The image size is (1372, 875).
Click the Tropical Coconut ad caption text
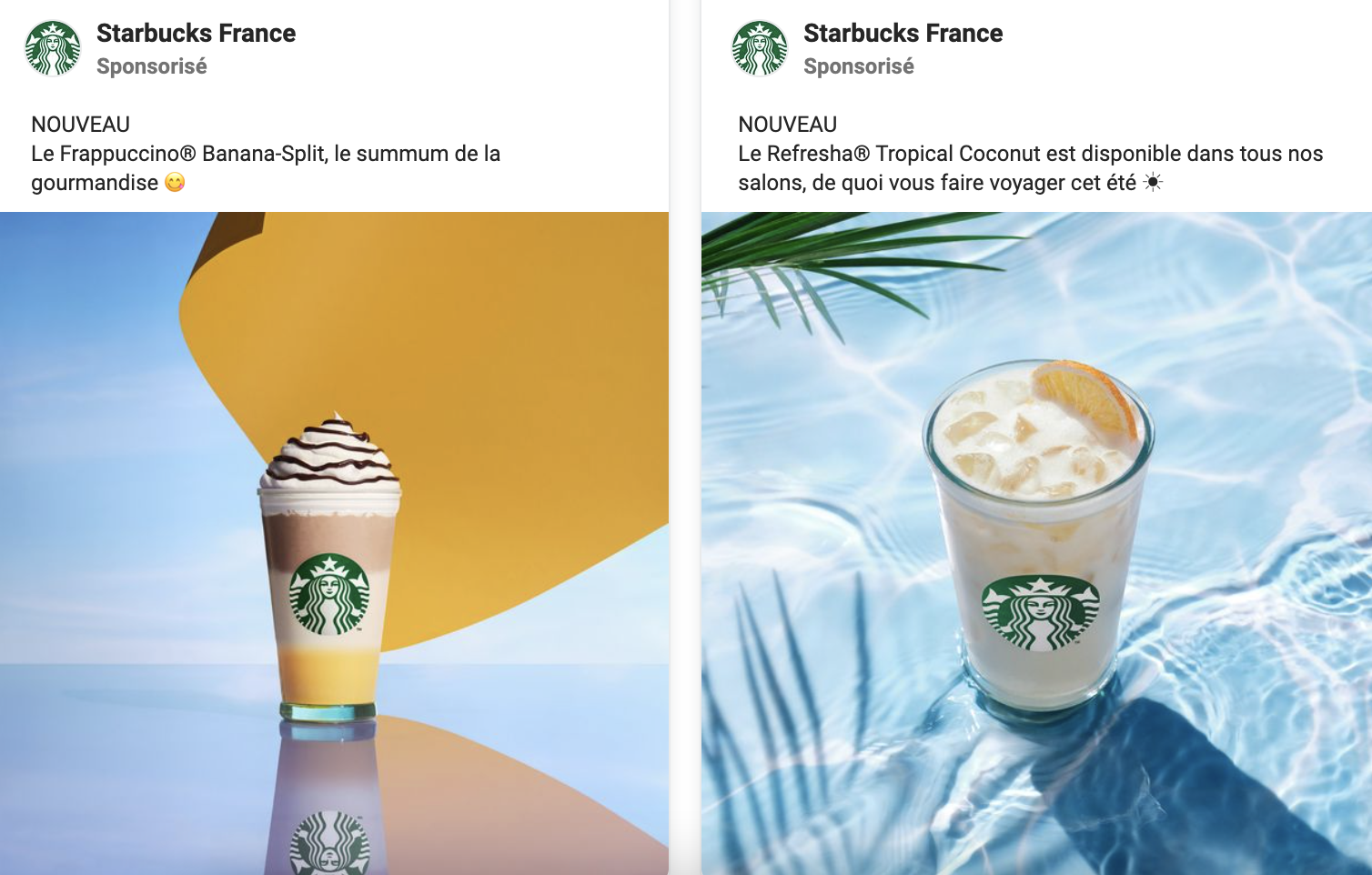[1031, 168]
